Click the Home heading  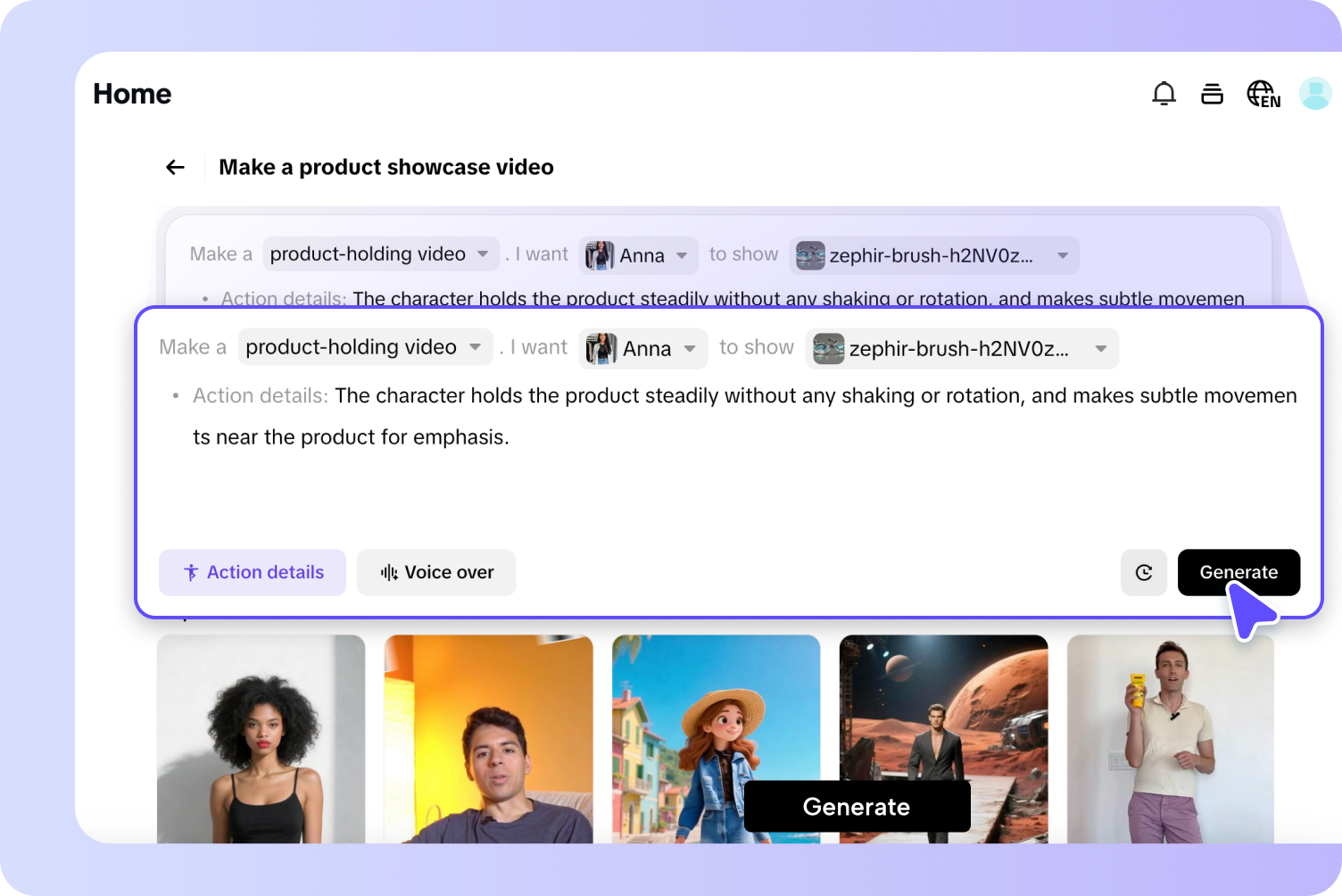pos(132,94)
